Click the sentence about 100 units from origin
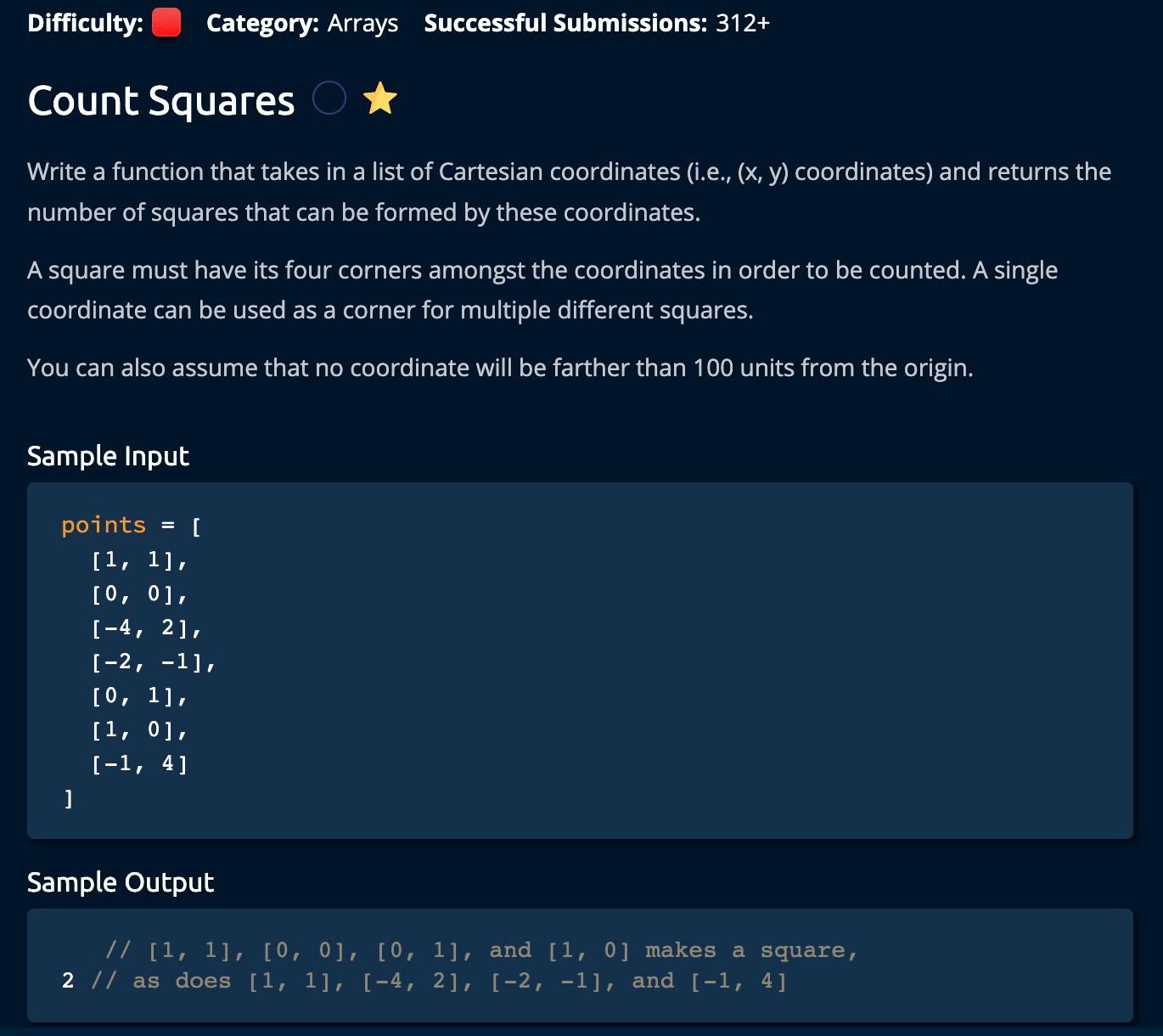The width and height of the screenshot is (1163, 1036). tap(500, 368)
